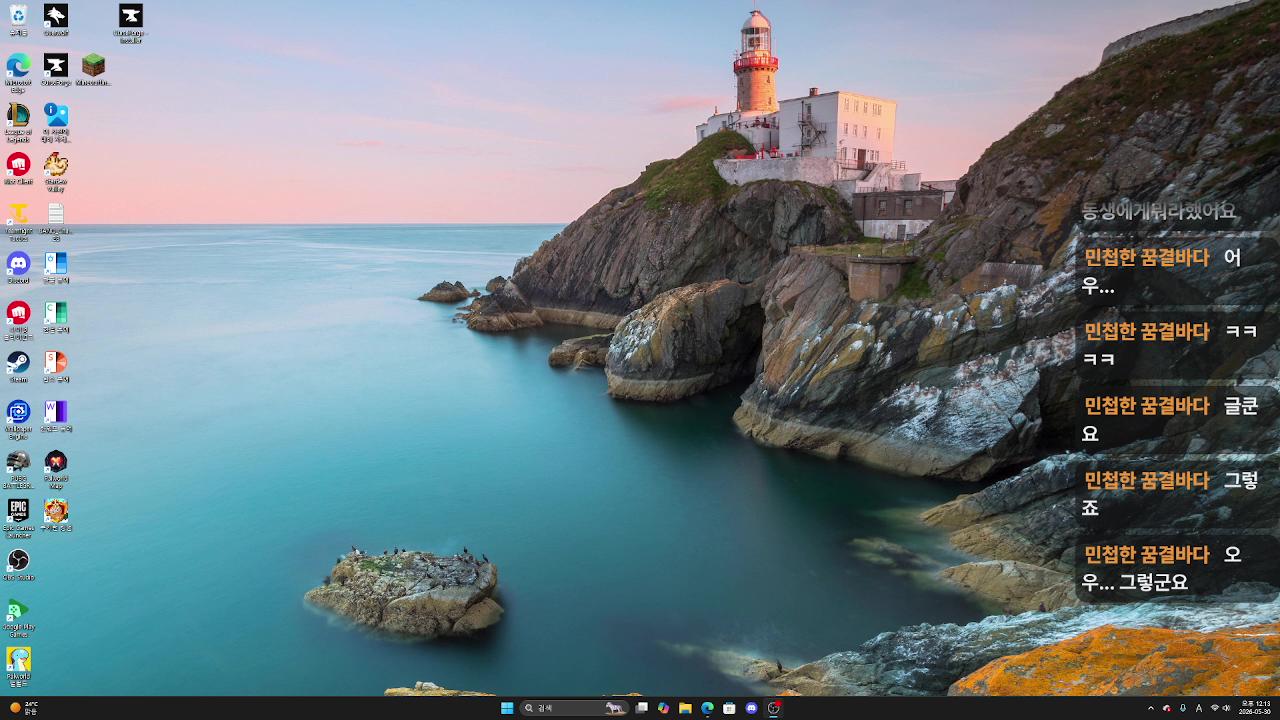This screenshot has height=720, width=1280.
Task: Click the taskbar search box
Action: (x=575, y=708)
